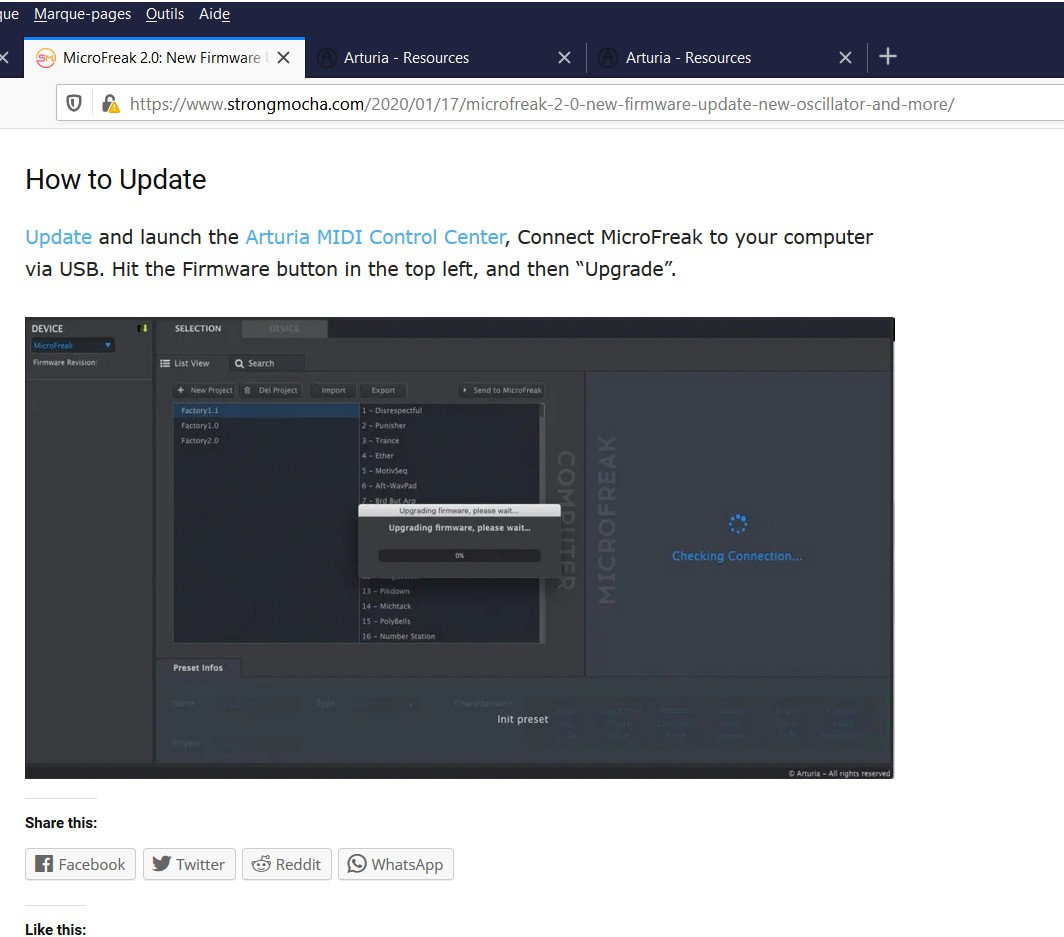Select preset 6 - Aft-WavPad
Screen dimensions: 1064x937
pos(449,486)
